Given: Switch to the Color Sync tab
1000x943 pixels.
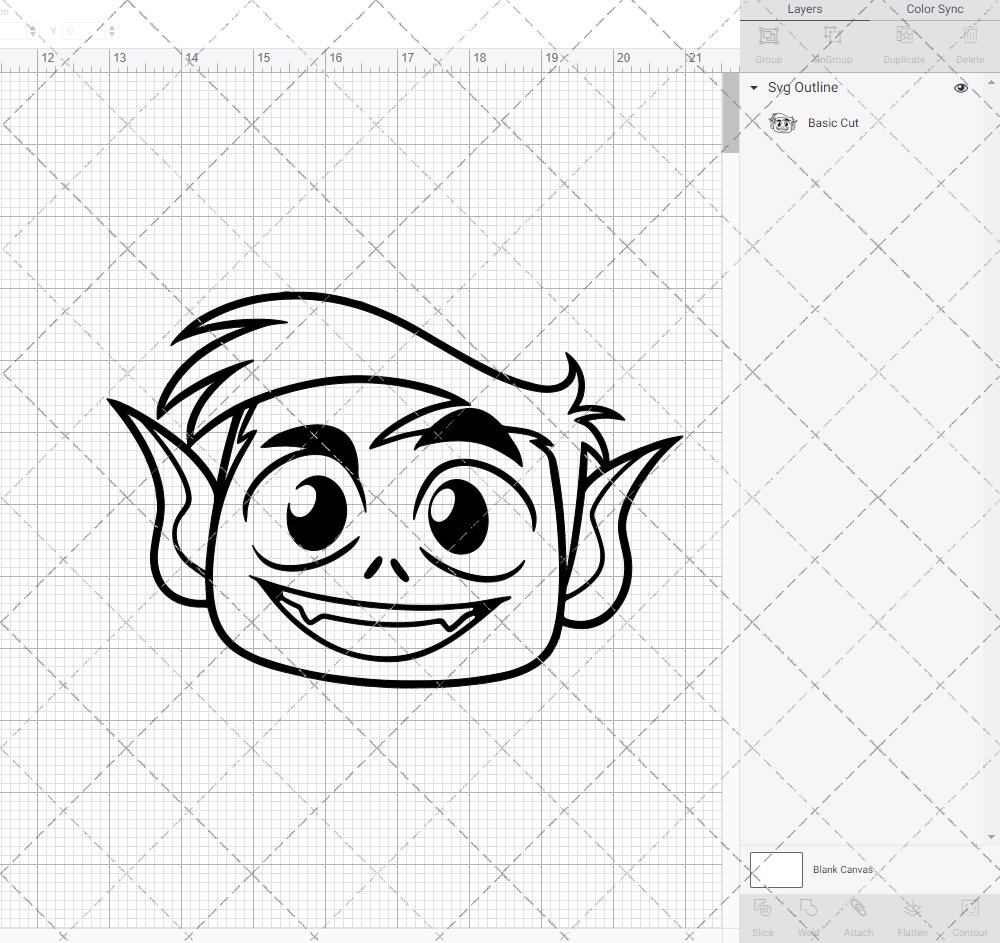Looking at the screenshot, I should [934, 9].
